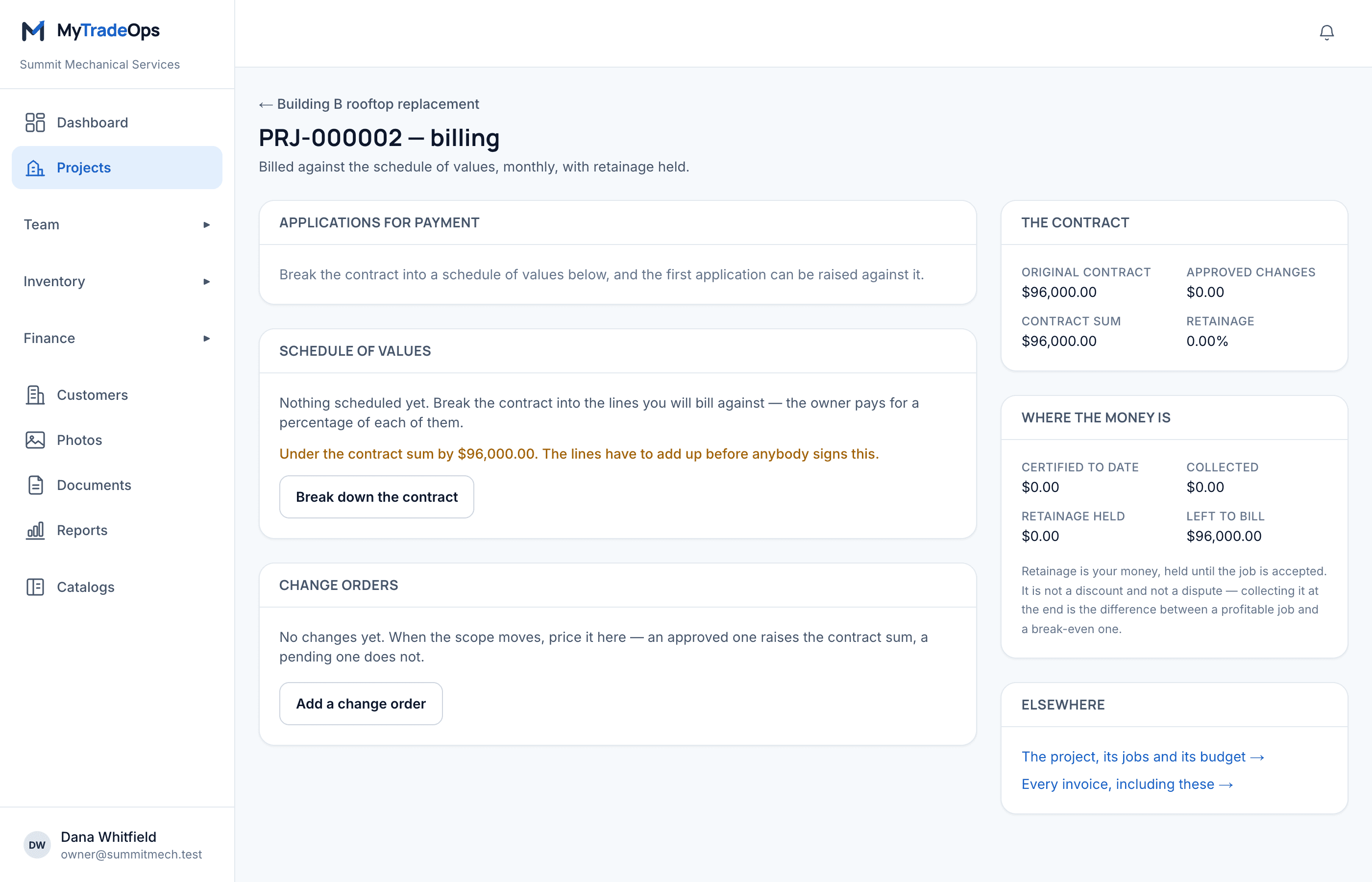
Task: Click the Where the Money Is heading
Action: click(x=1096, y=418)
